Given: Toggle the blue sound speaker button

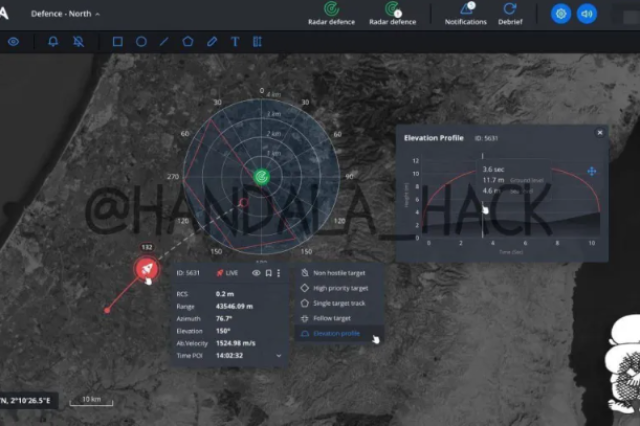Looking at the screenshot, I should click(x=587, y=14).
